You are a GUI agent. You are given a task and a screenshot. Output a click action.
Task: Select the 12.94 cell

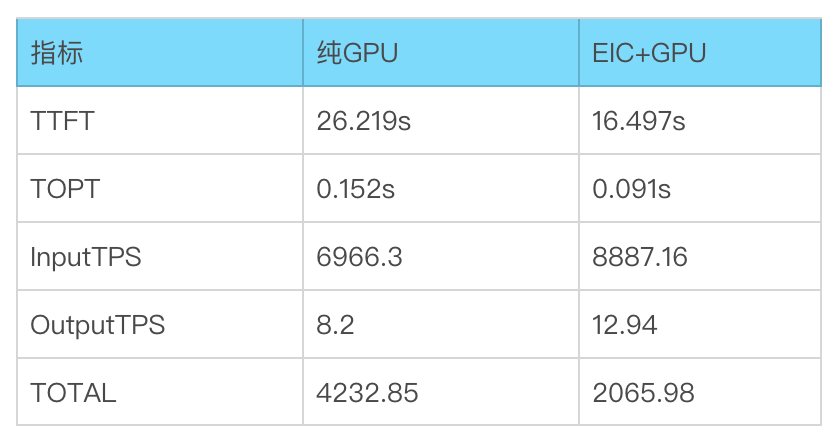(625, 325)
